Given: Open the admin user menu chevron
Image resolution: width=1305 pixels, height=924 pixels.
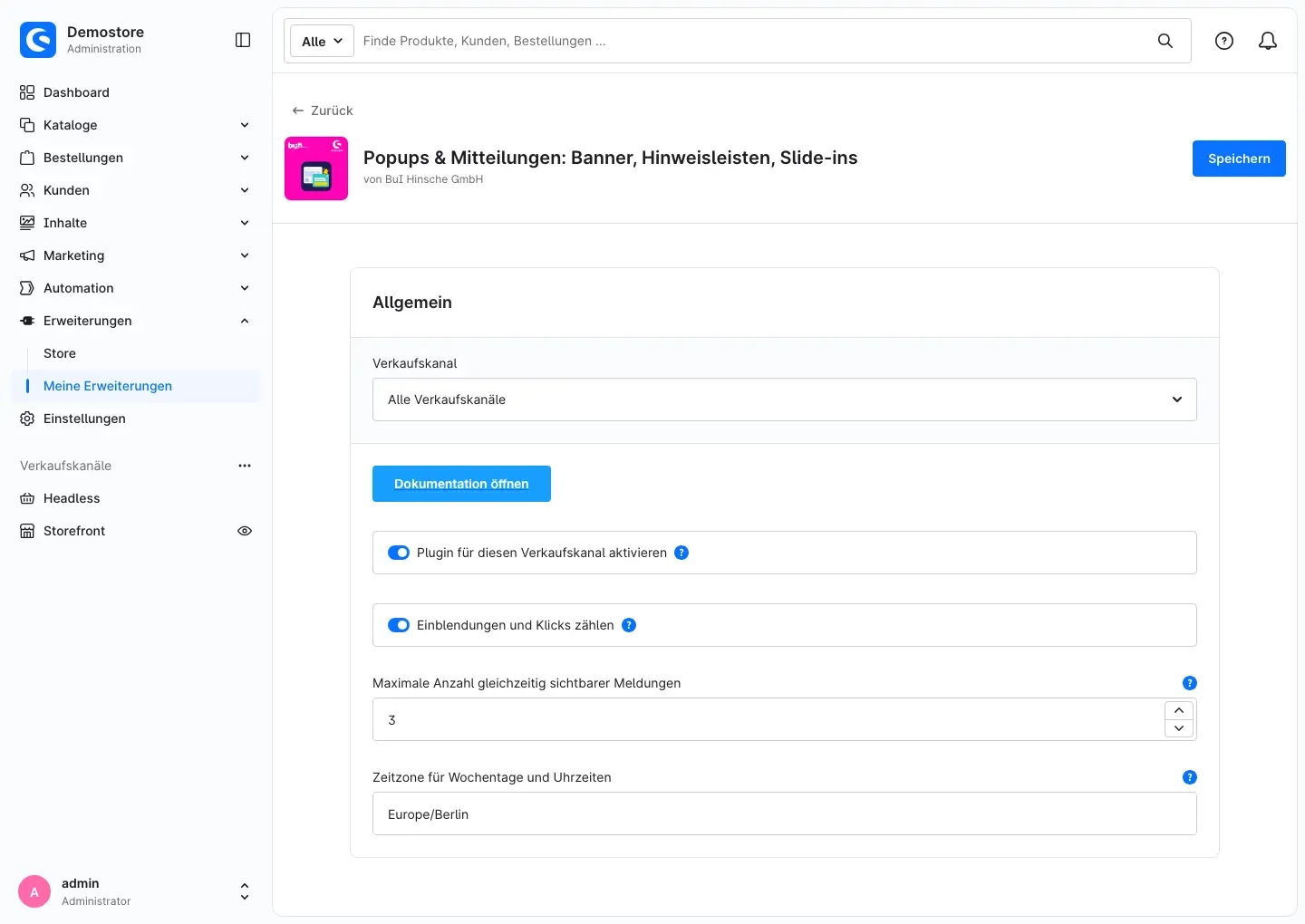Looking at the screenshot, I should [x=245, y=891].
